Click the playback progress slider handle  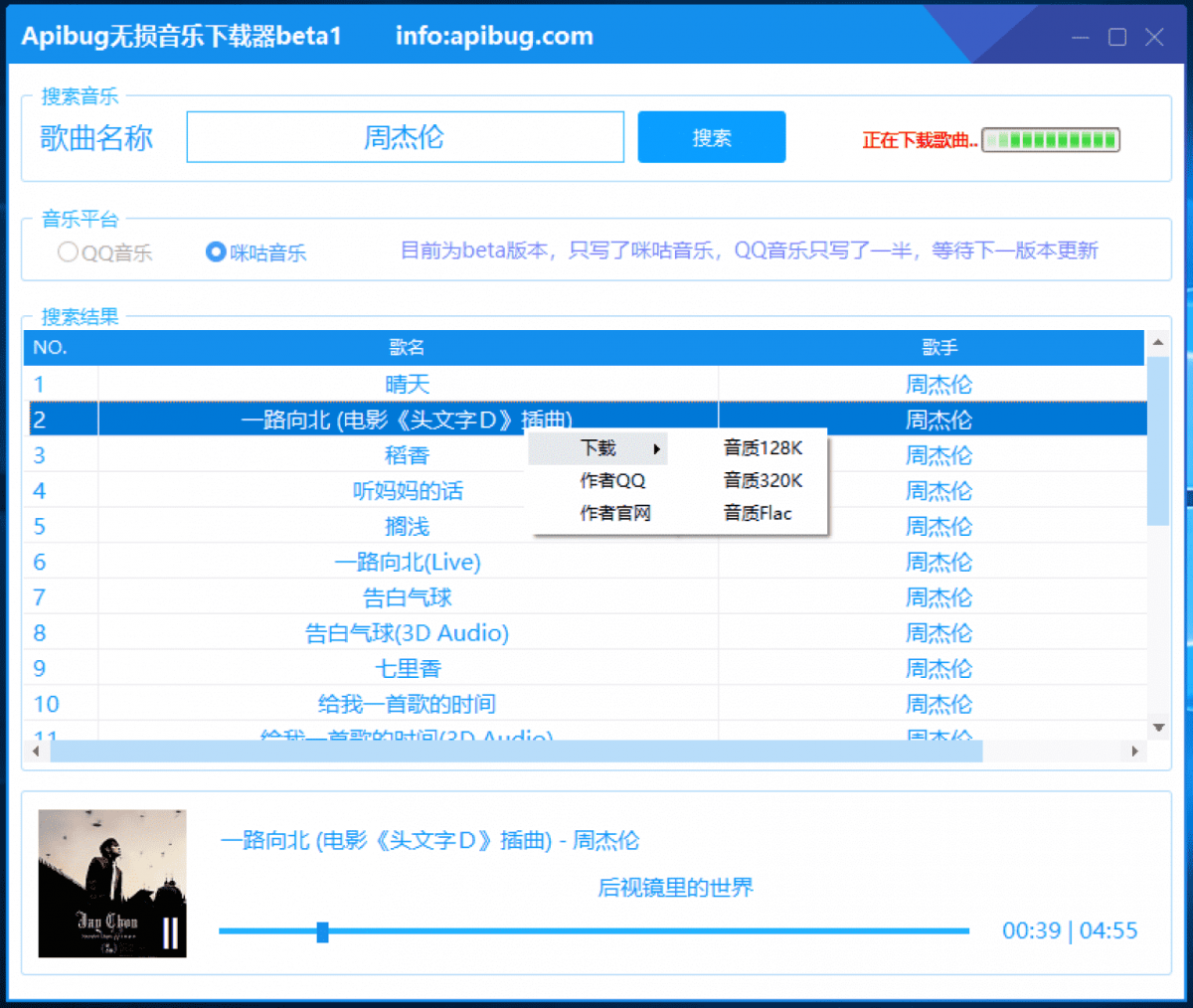click(x=322, y=931)
